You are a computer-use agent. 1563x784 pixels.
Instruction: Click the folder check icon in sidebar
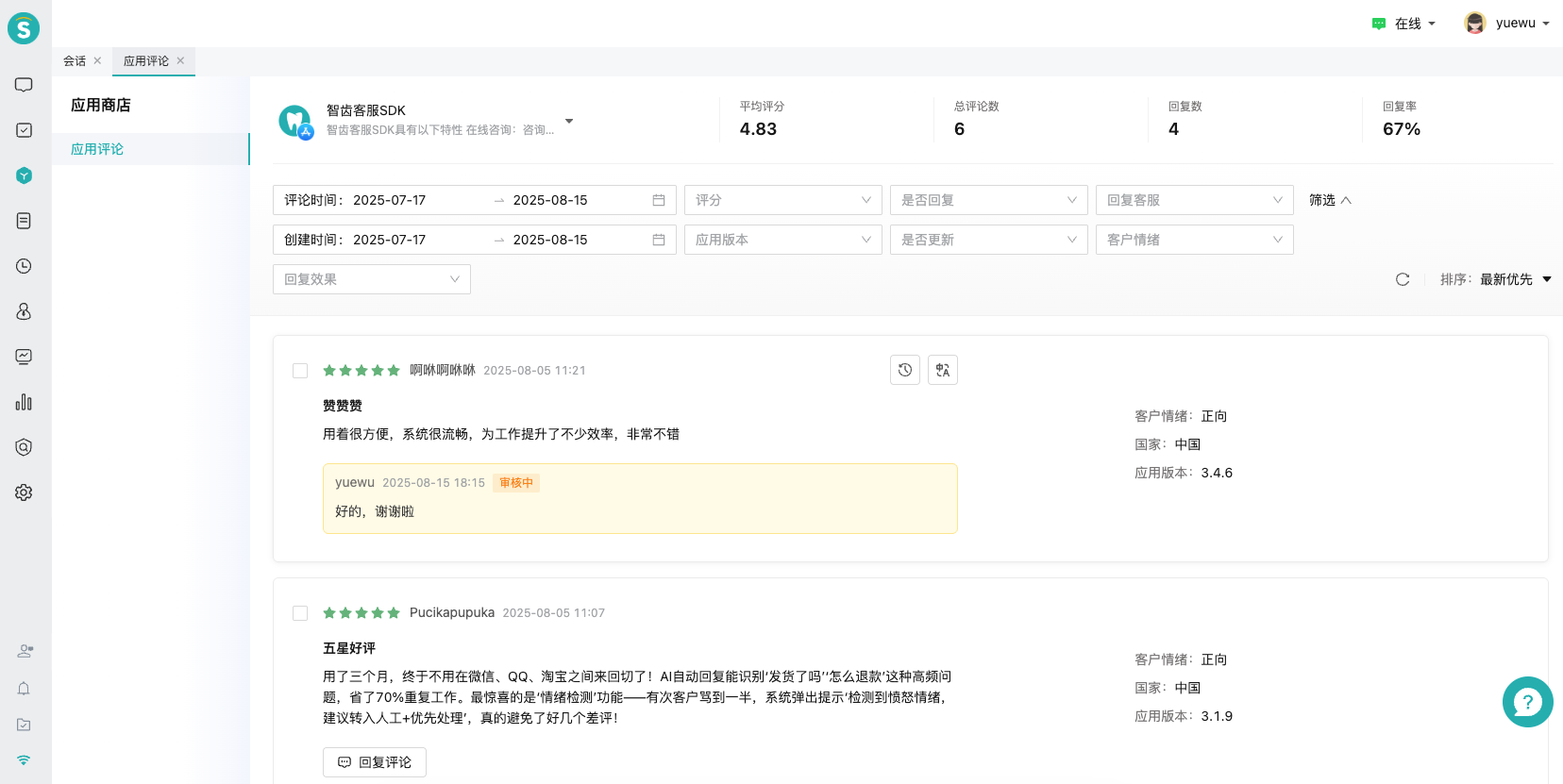pos(24,725)
